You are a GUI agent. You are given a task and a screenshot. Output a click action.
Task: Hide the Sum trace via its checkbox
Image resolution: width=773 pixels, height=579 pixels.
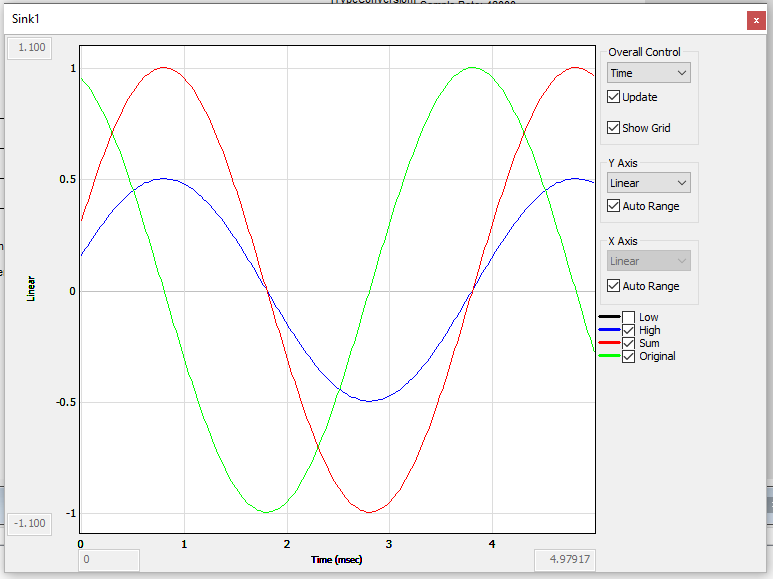coord(628,343)
